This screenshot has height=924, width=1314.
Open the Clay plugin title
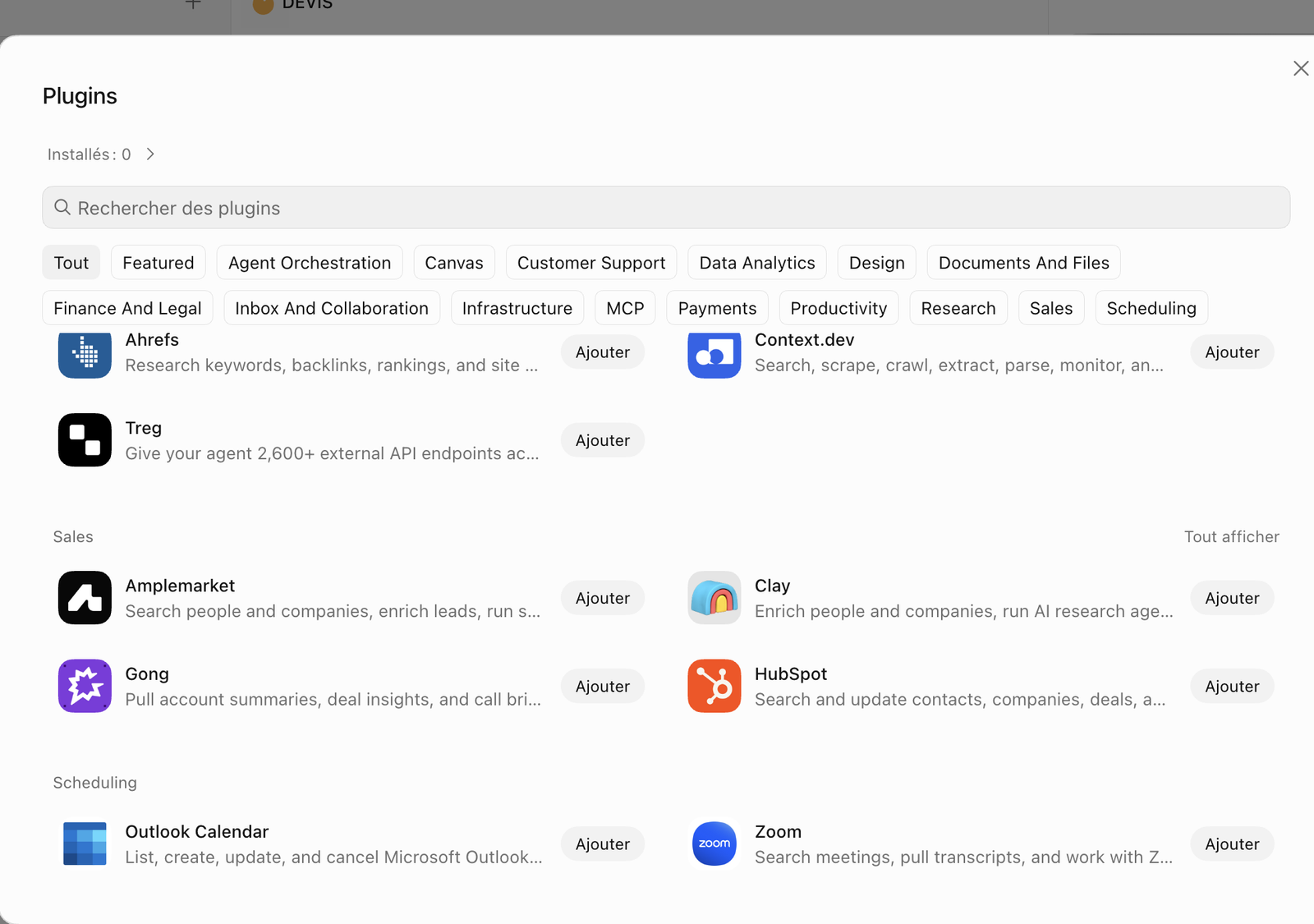coord(772,586)
